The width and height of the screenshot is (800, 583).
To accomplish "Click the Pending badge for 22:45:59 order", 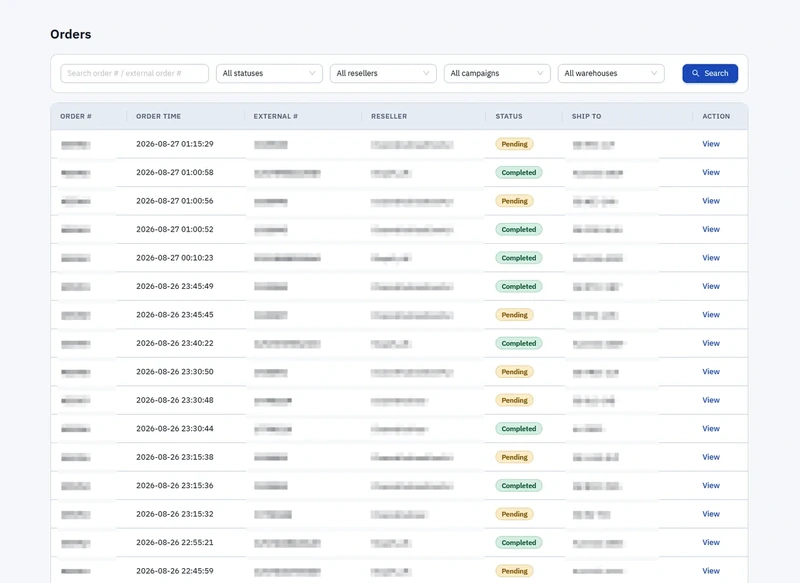I will tap(514, 571).
